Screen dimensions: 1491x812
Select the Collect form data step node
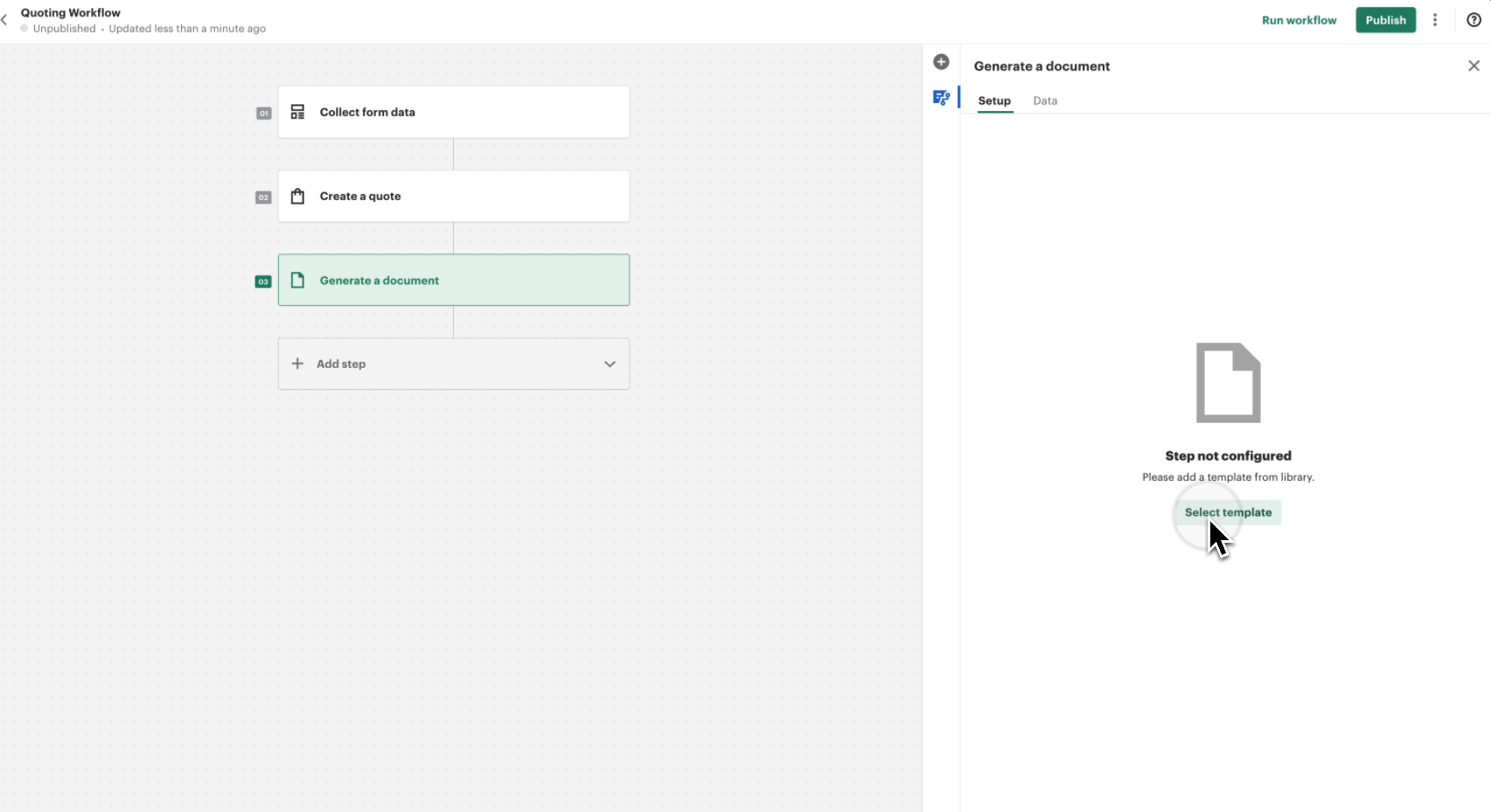click(454, 112)
